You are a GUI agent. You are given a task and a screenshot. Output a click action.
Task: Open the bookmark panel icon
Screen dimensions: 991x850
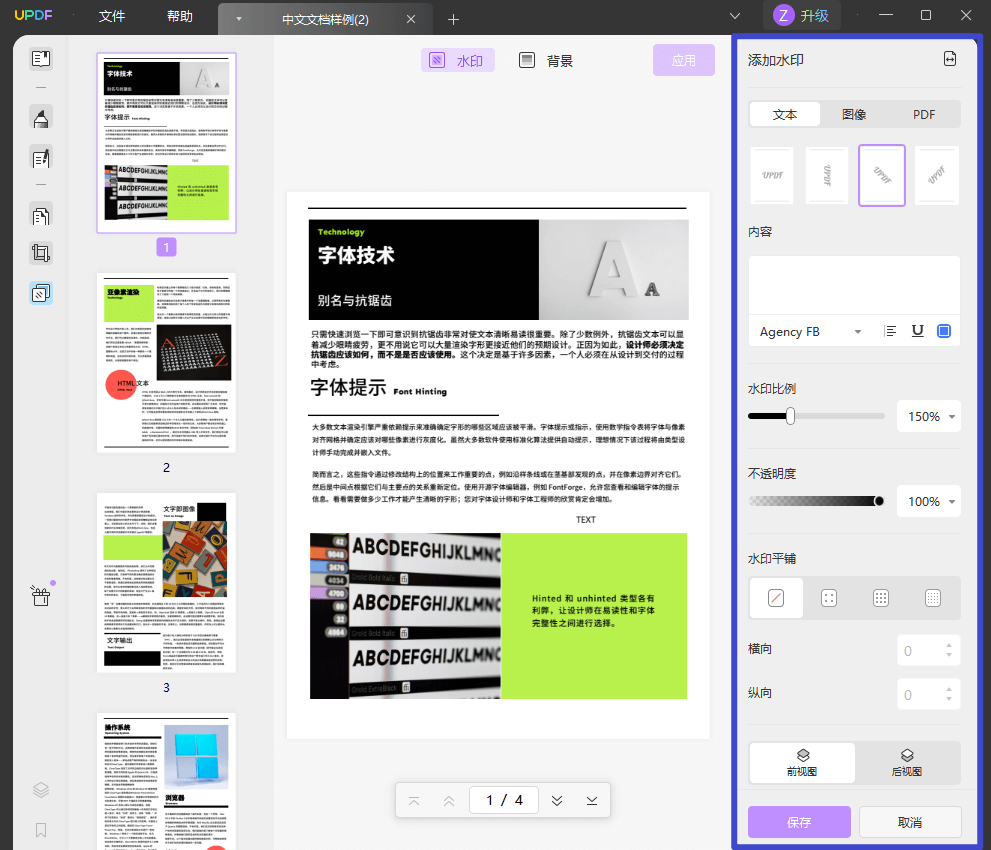pos(41,830)
